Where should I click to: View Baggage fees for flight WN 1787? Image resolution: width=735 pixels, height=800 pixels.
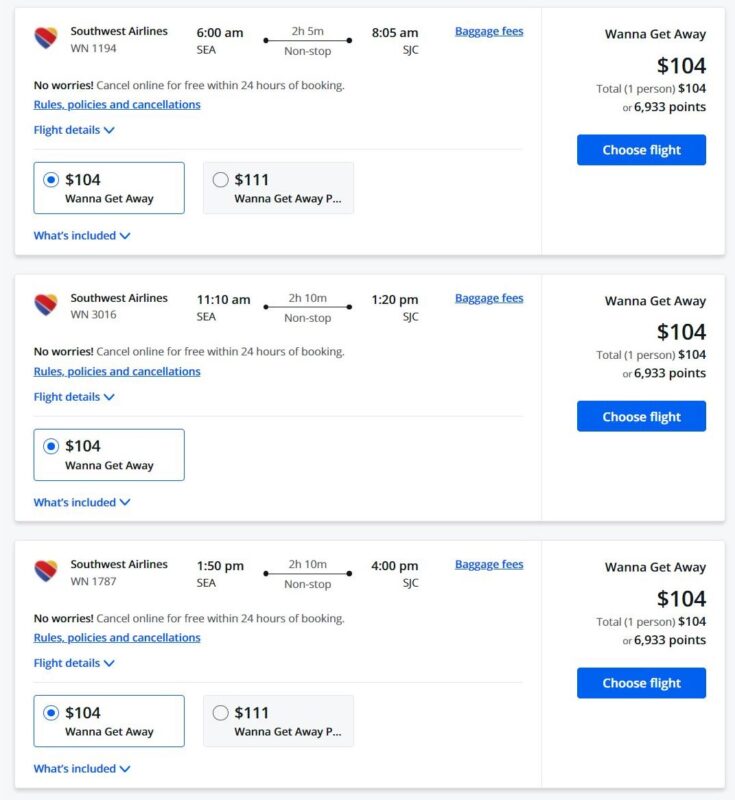[x=489, y=564]
